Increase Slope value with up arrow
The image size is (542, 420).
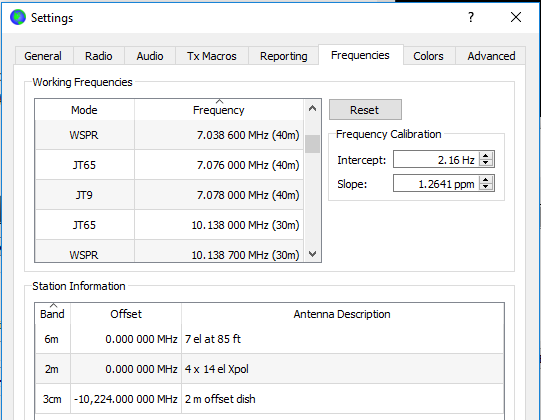pos(486,179)
